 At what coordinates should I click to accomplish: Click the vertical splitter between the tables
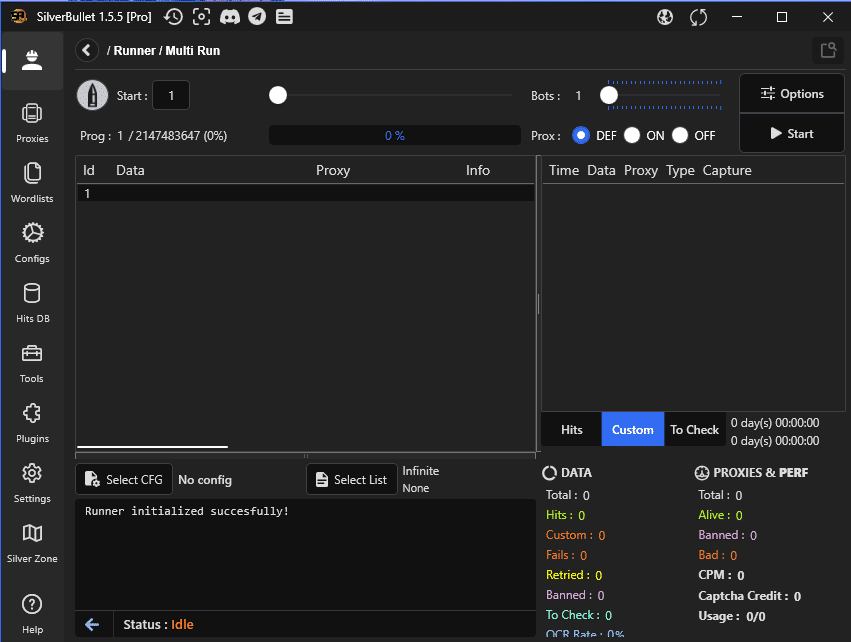coord(538,304)
